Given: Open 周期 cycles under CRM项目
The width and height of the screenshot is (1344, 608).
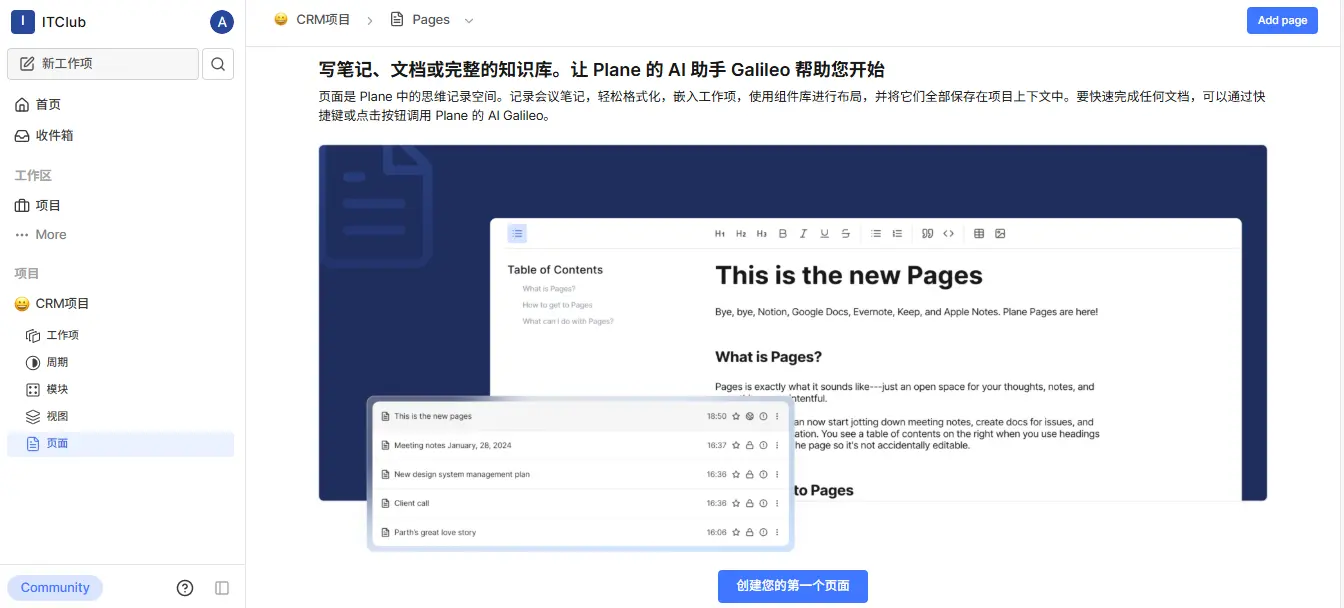Looking at the screenshot, I should pyautogui.click(x=57, y=363).
